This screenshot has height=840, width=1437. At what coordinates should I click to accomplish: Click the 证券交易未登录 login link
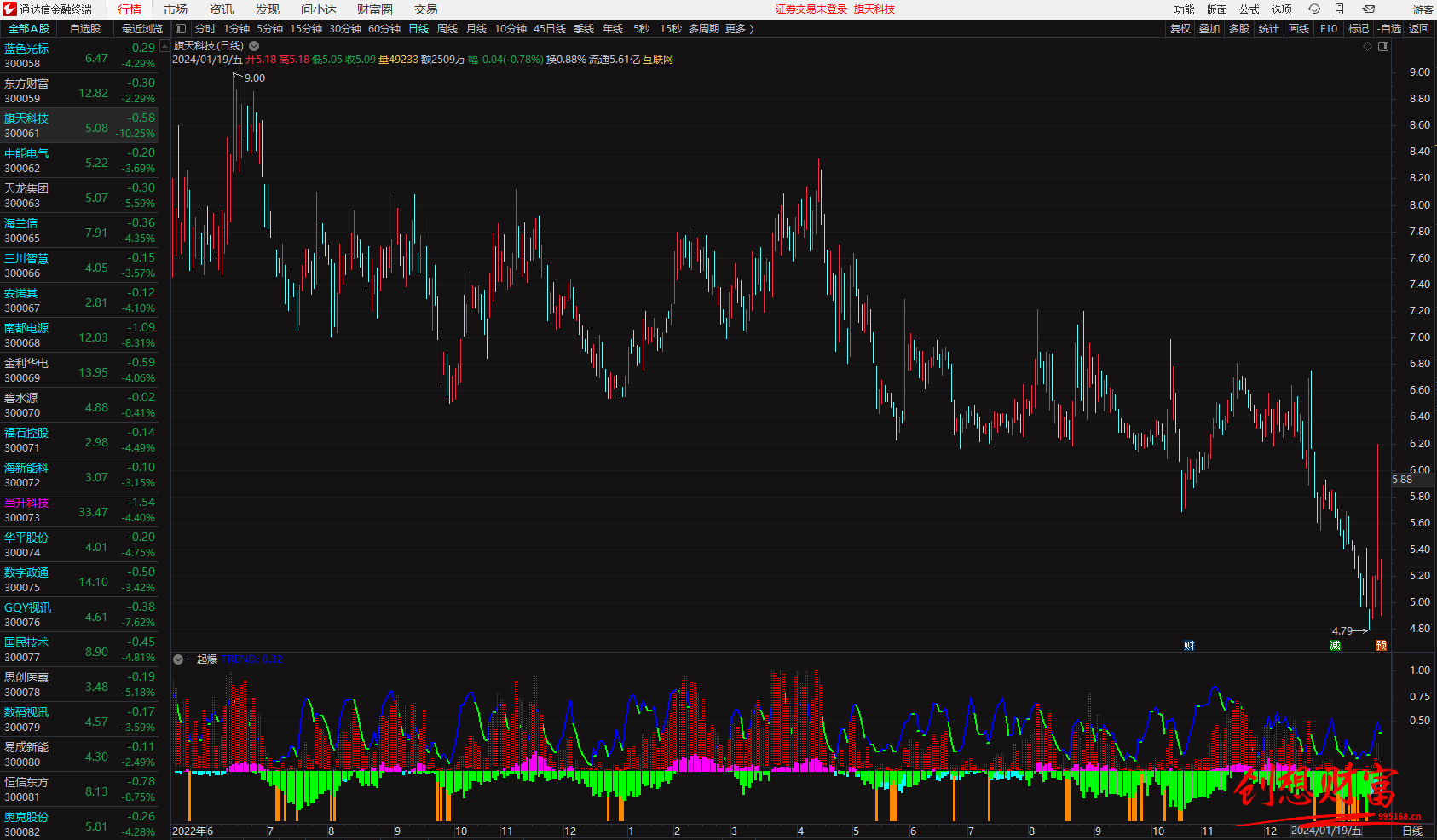[x=811, y=9]
